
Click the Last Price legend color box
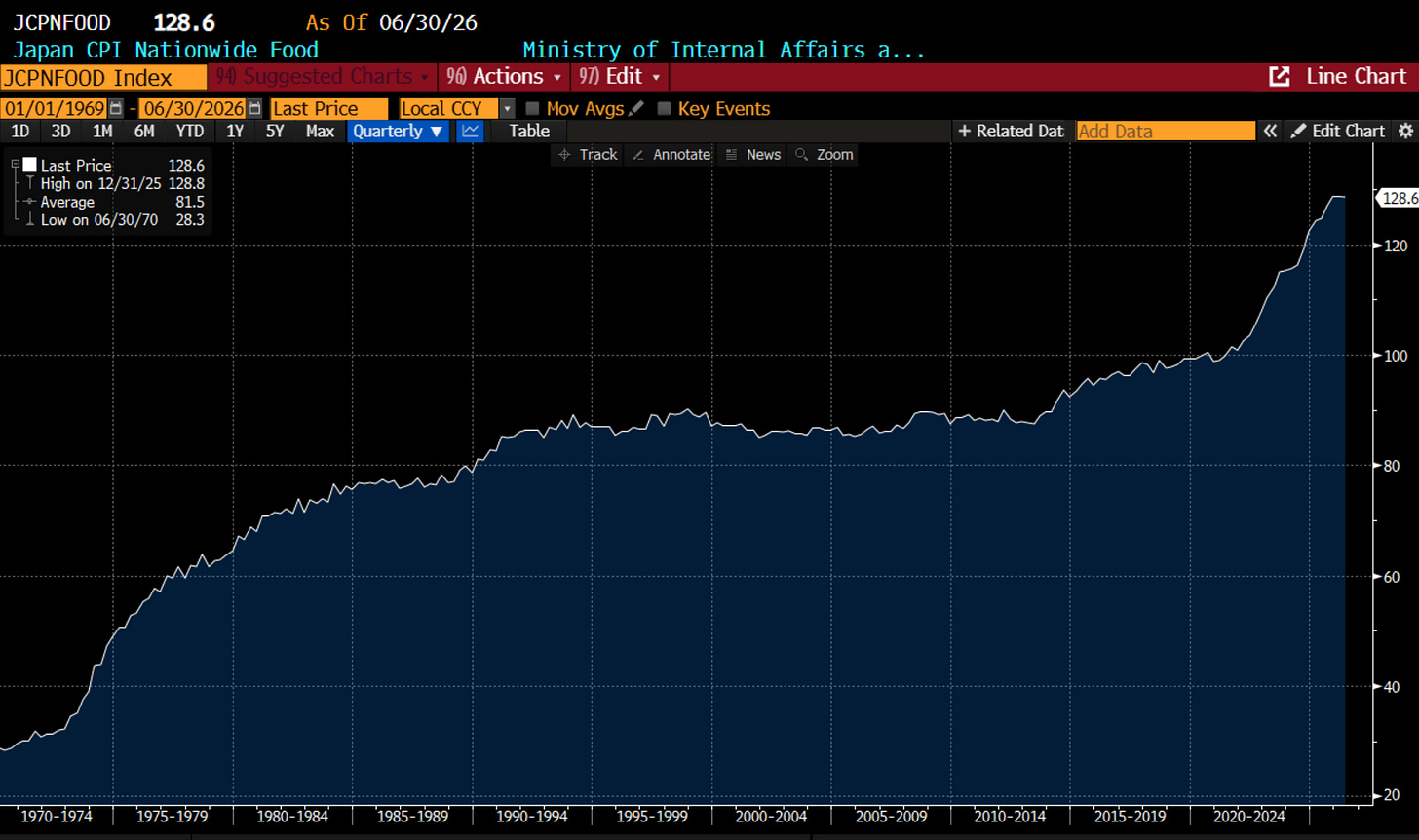(29, 166)
